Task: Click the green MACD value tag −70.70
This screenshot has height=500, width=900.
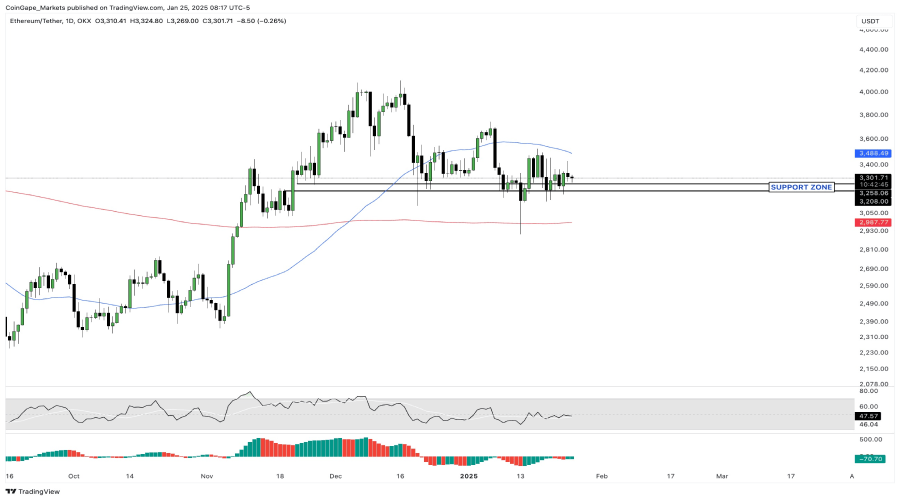Action: coord(870,459)
